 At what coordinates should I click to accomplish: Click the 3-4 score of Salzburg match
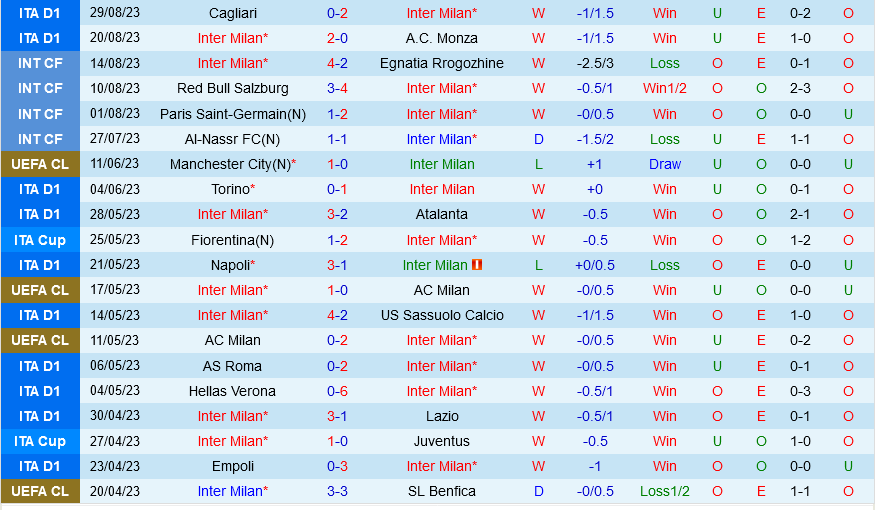point(337,88)
